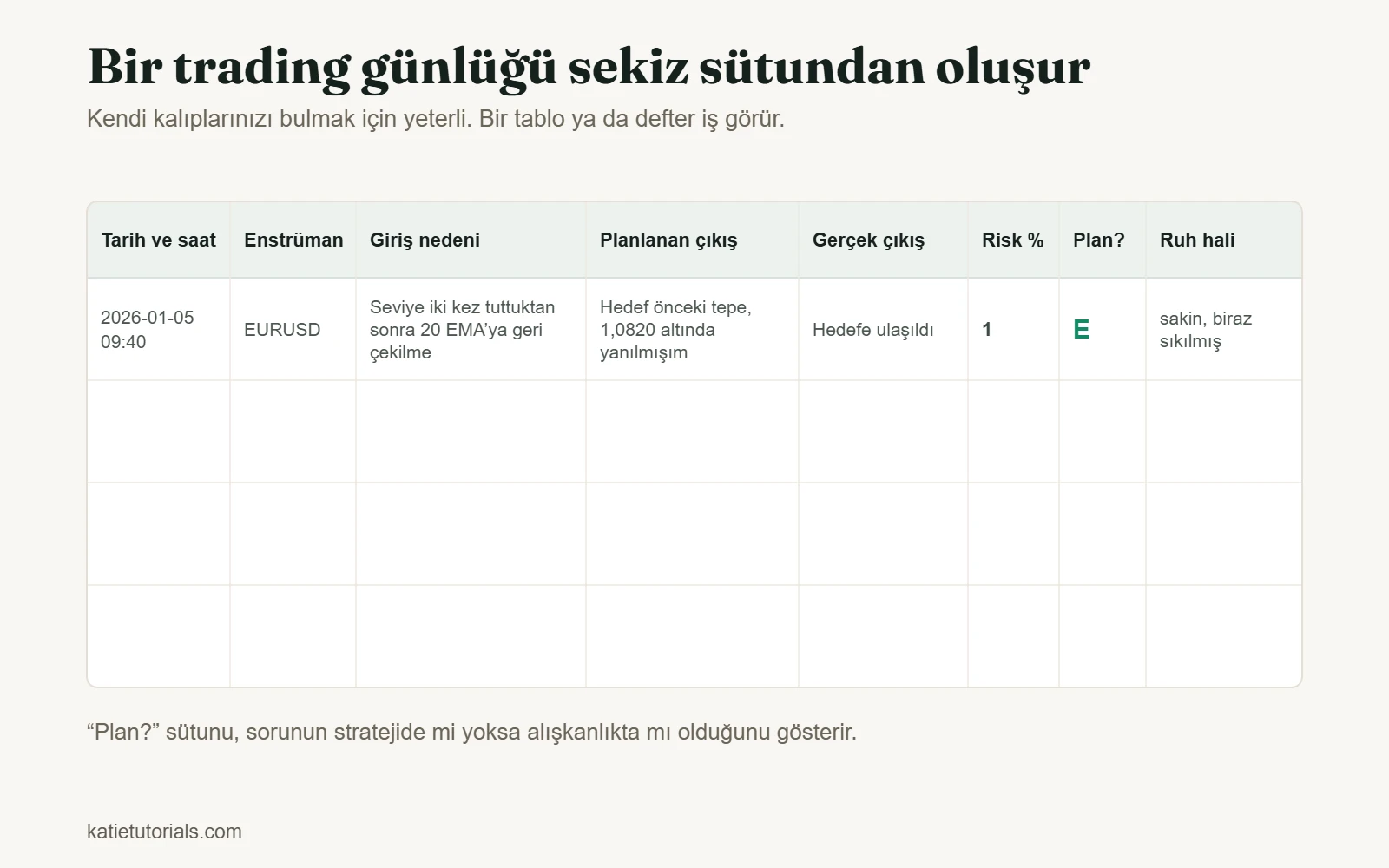Click the 'Giriş nedeni' column header

pos(471,240)
